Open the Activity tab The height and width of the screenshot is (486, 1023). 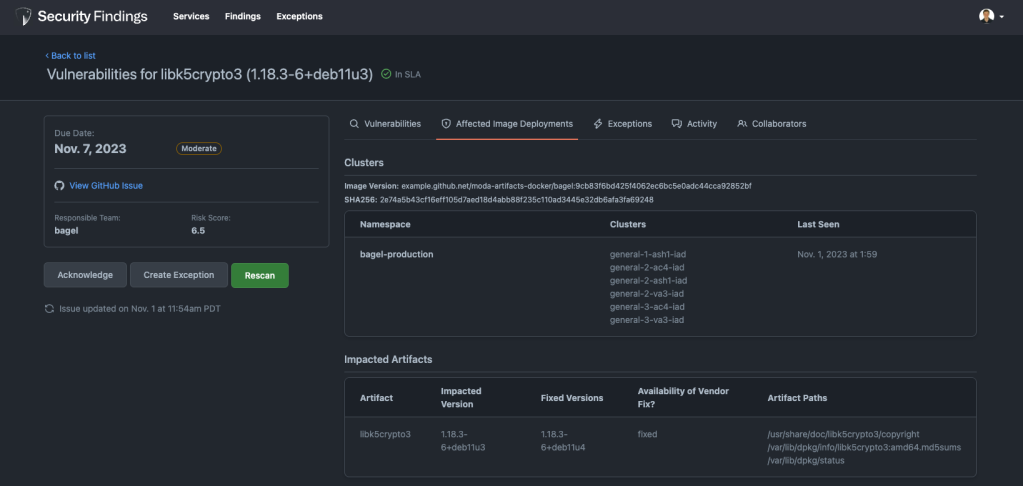tap(694, 123)
